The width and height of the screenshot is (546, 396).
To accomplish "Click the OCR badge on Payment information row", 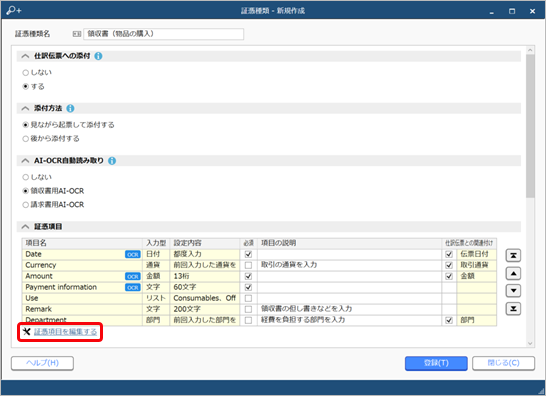I will click(x=133, y=288).
